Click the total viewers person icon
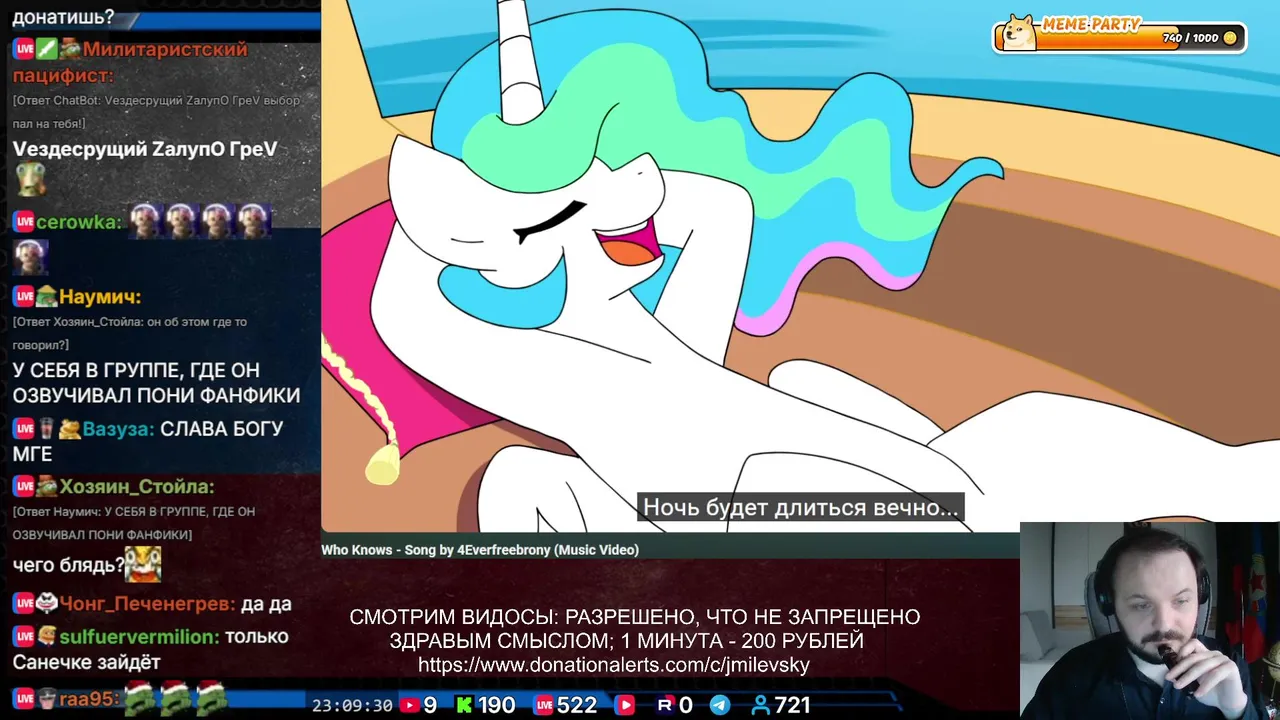 (x=759, y=705)
